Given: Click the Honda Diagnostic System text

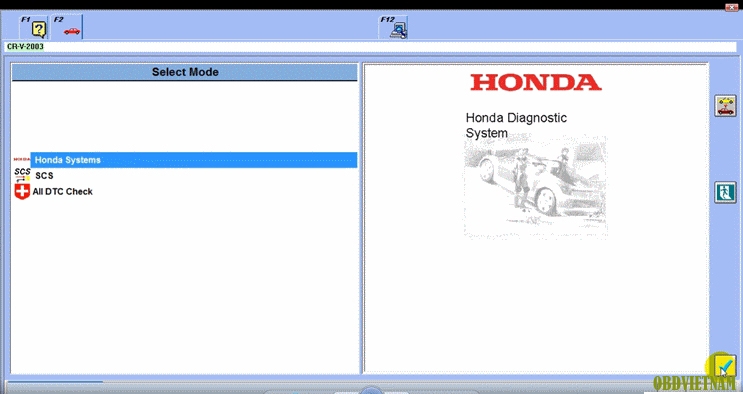Looking at the screenshot, I should (x=516, y=125).
